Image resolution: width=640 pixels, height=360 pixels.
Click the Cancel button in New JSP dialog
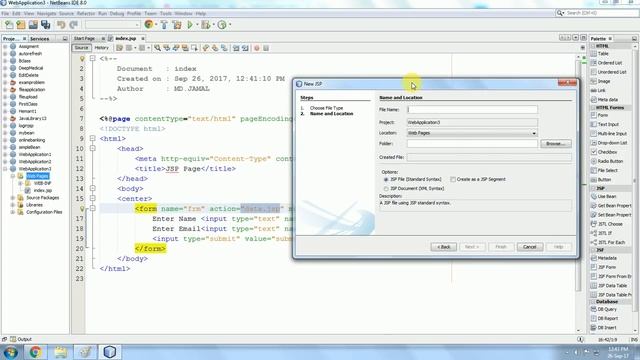(x=530, y=247)
